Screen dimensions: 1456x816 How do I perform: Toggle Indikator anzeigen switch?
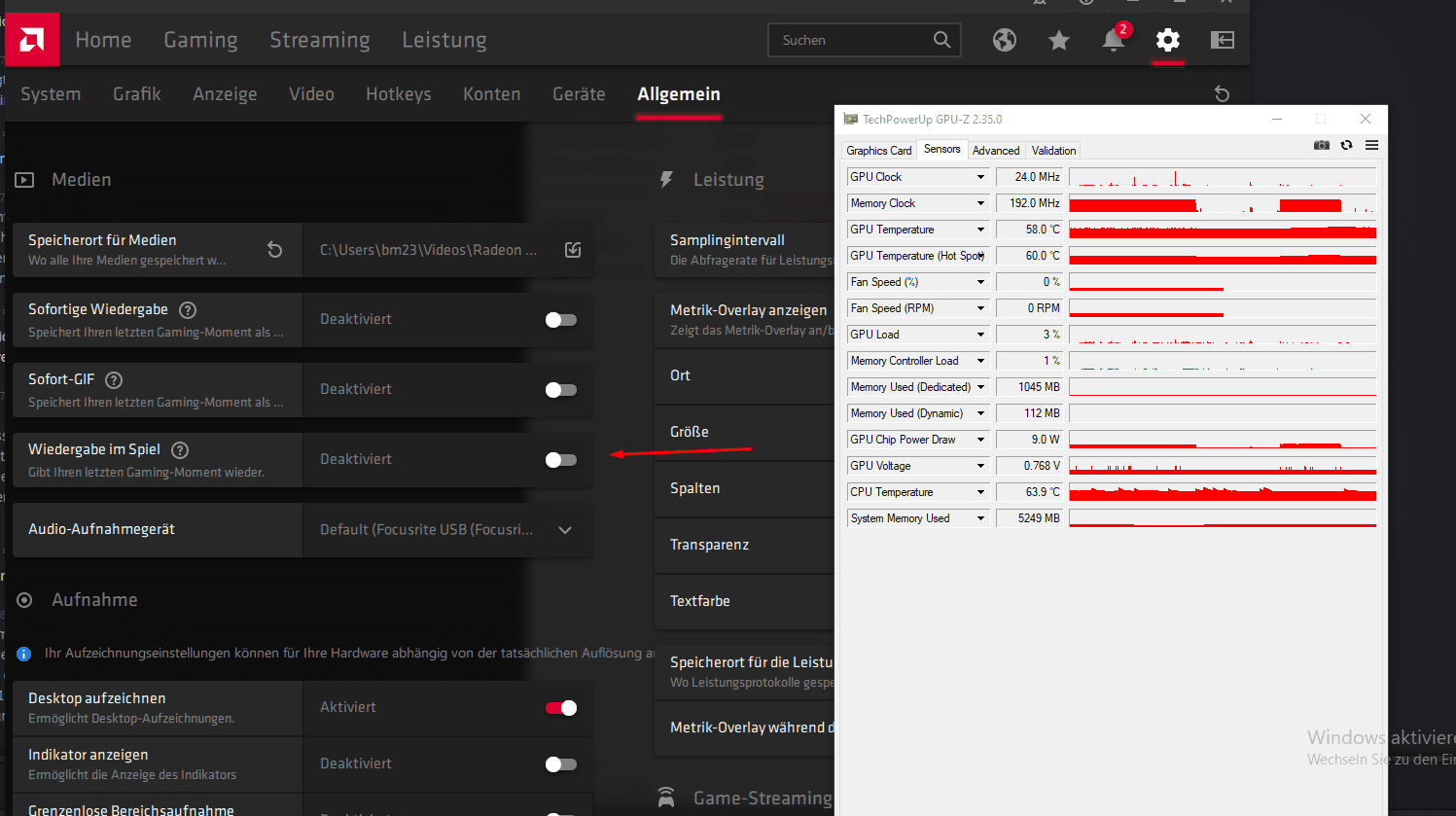[561, 764]
